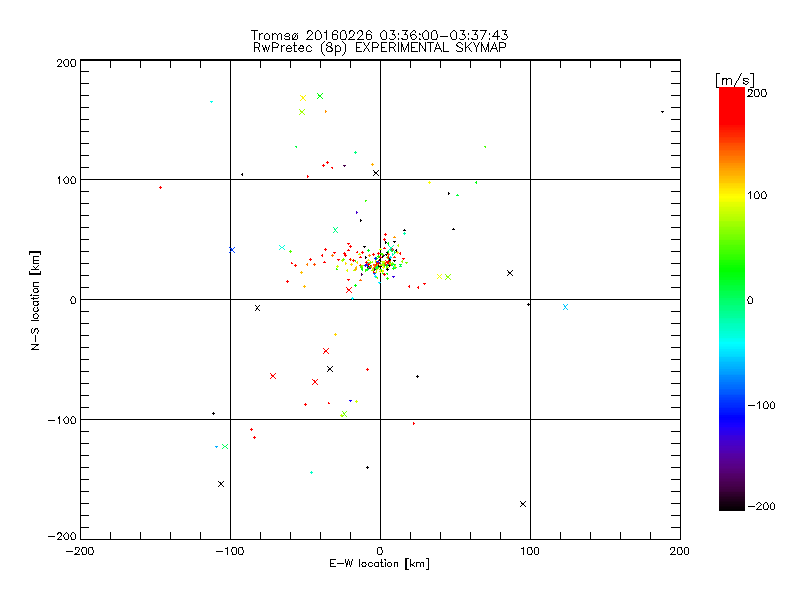Click the lone black dot near top right corner
800x600 pixels.
(x=662, y=112)
